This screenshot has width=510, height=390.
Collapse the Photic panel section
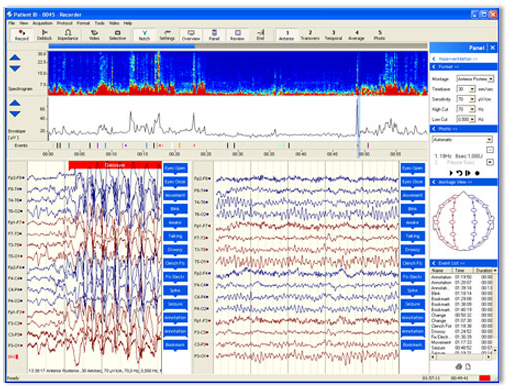point(464,129)
